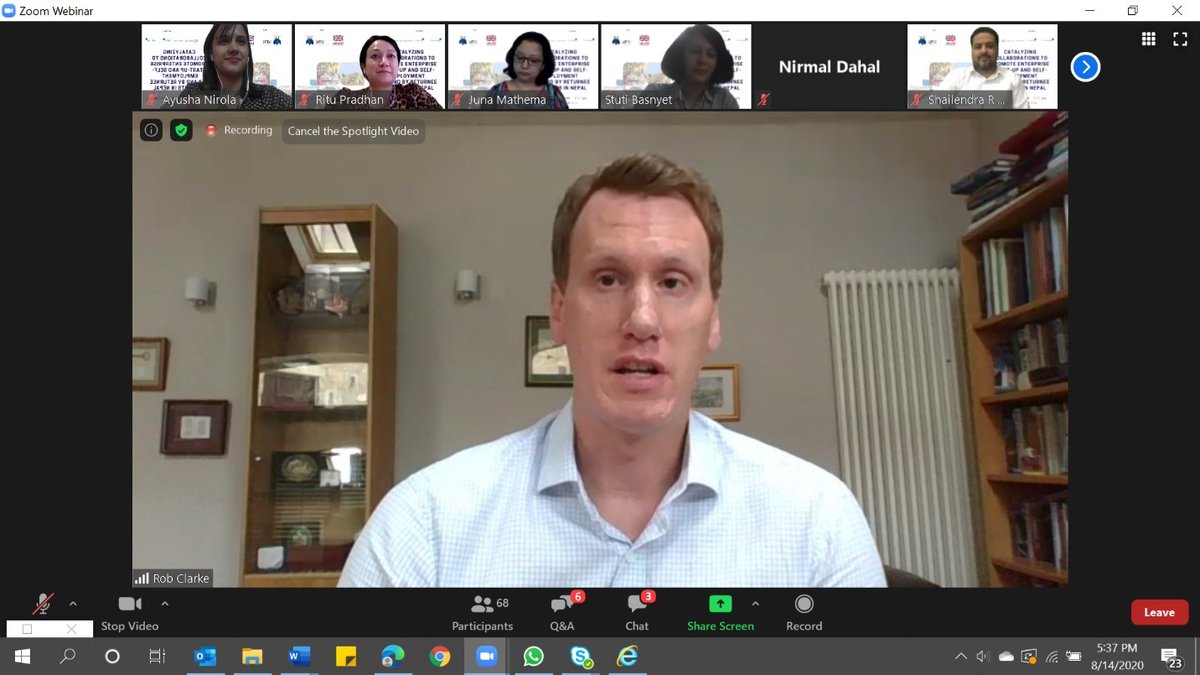The width and height of the screenshot is (1200, 675).
Task: Click Rob Clarke name label
Action: pyautogui.click(x=172, y=578)
